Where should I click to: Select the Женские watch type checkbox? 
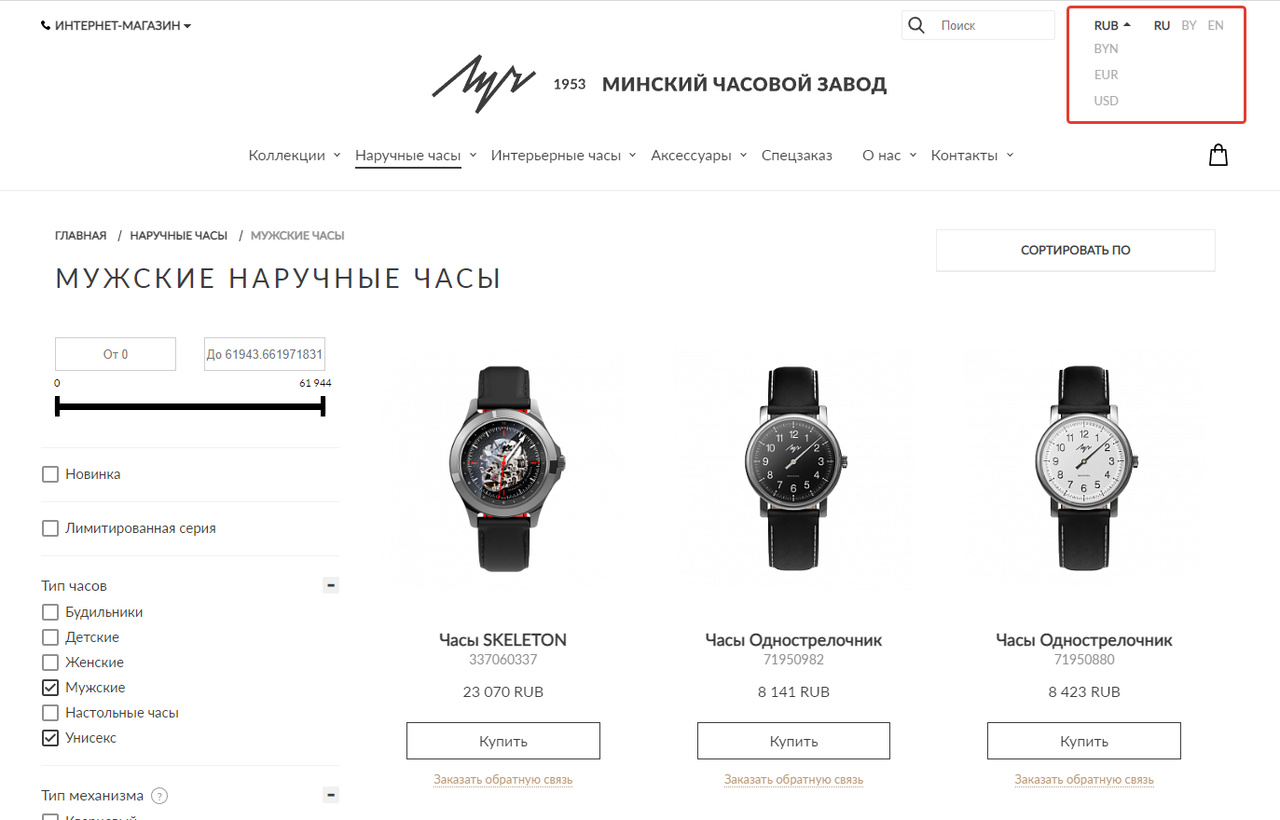pyautogui.click(x=50, y=662)
